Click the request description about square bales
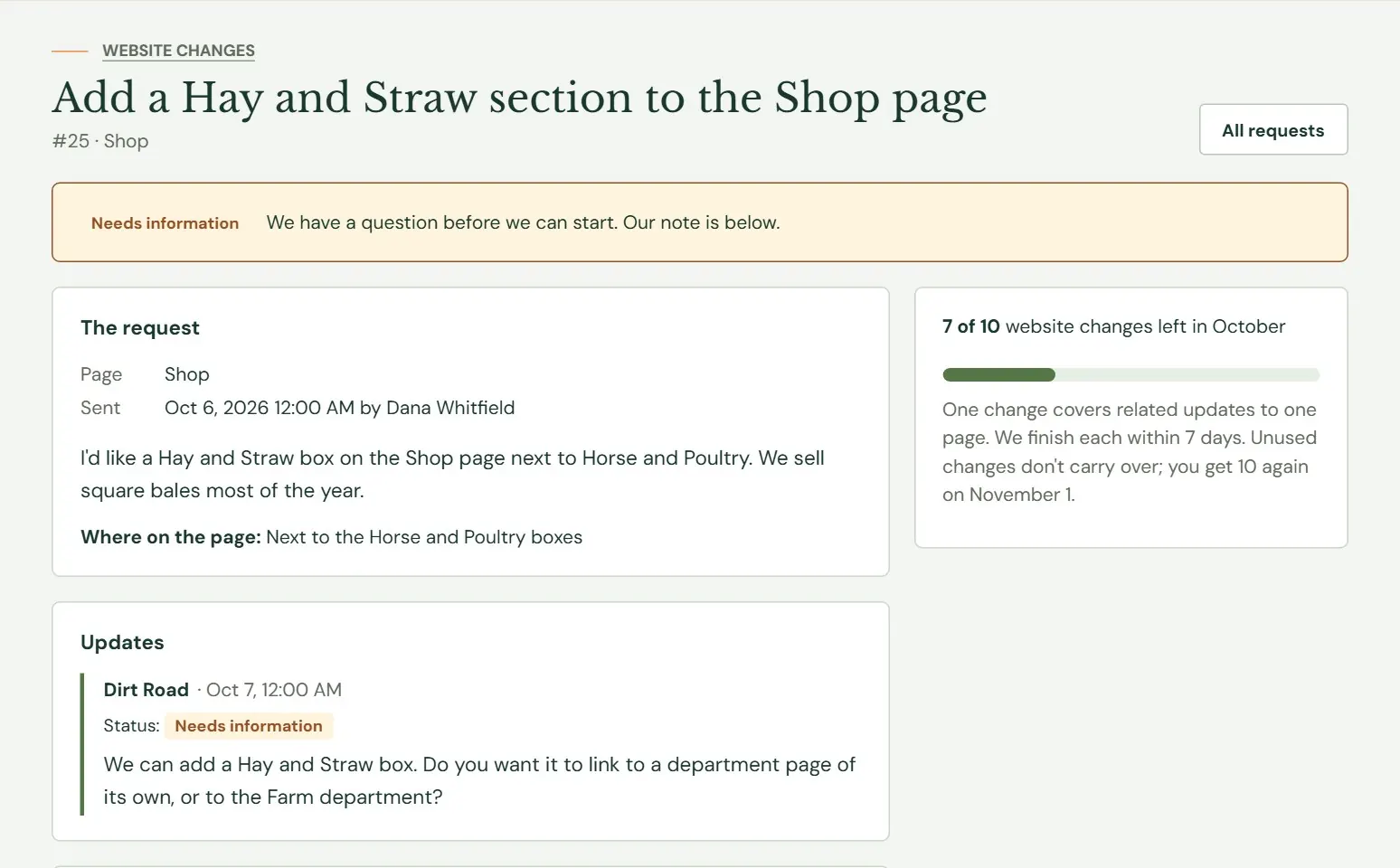The width and height of the screenshot is (1400, 868). [x=452, y=474]
